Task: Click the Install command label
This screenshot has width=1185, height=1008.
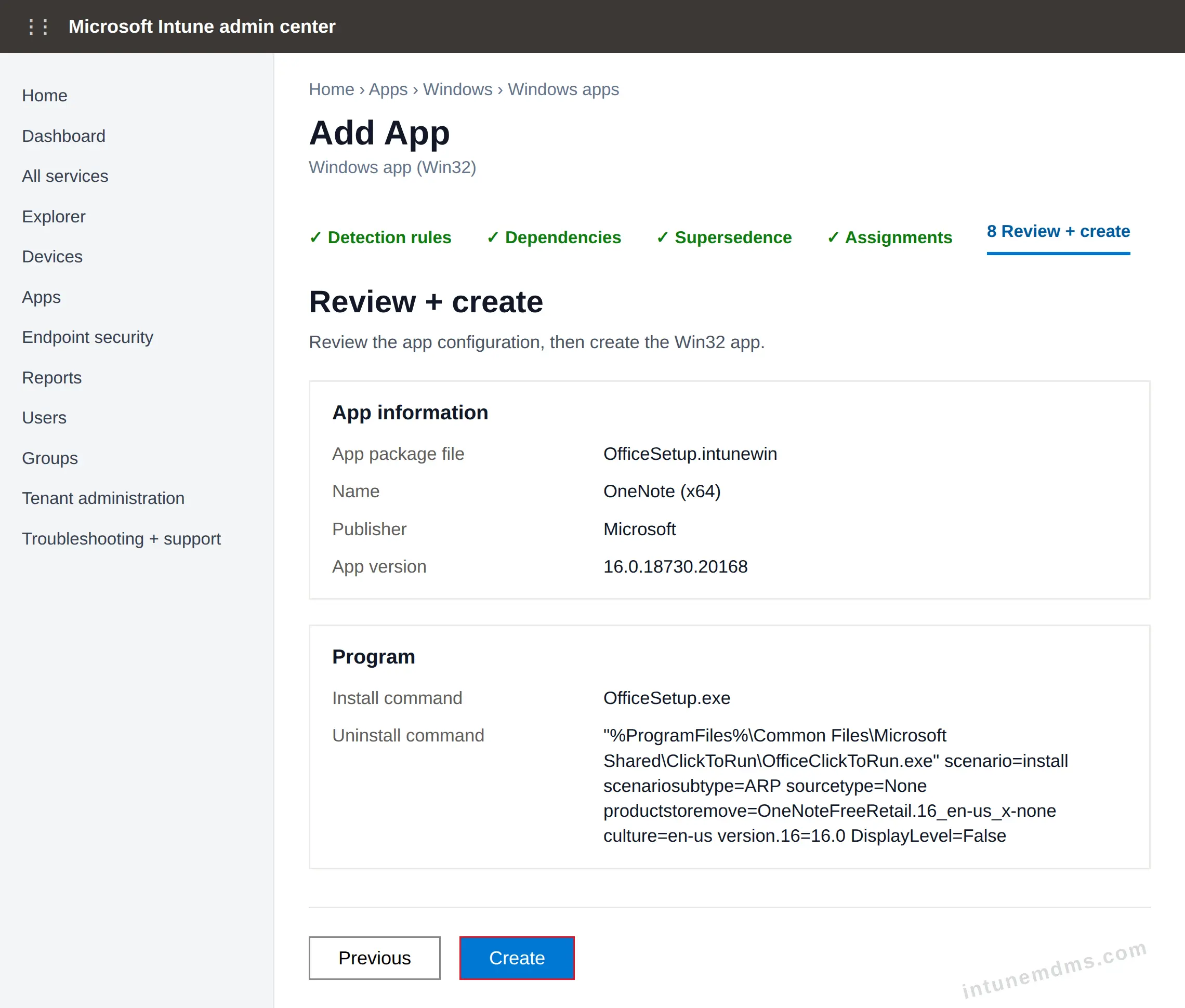Action: 397,698
